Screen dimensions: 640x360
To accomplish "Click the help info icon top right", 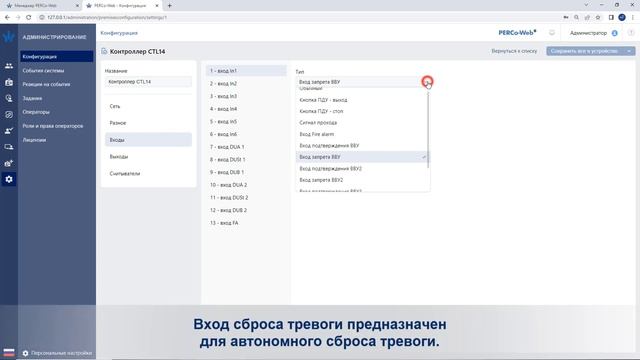I will coord(631,33).
